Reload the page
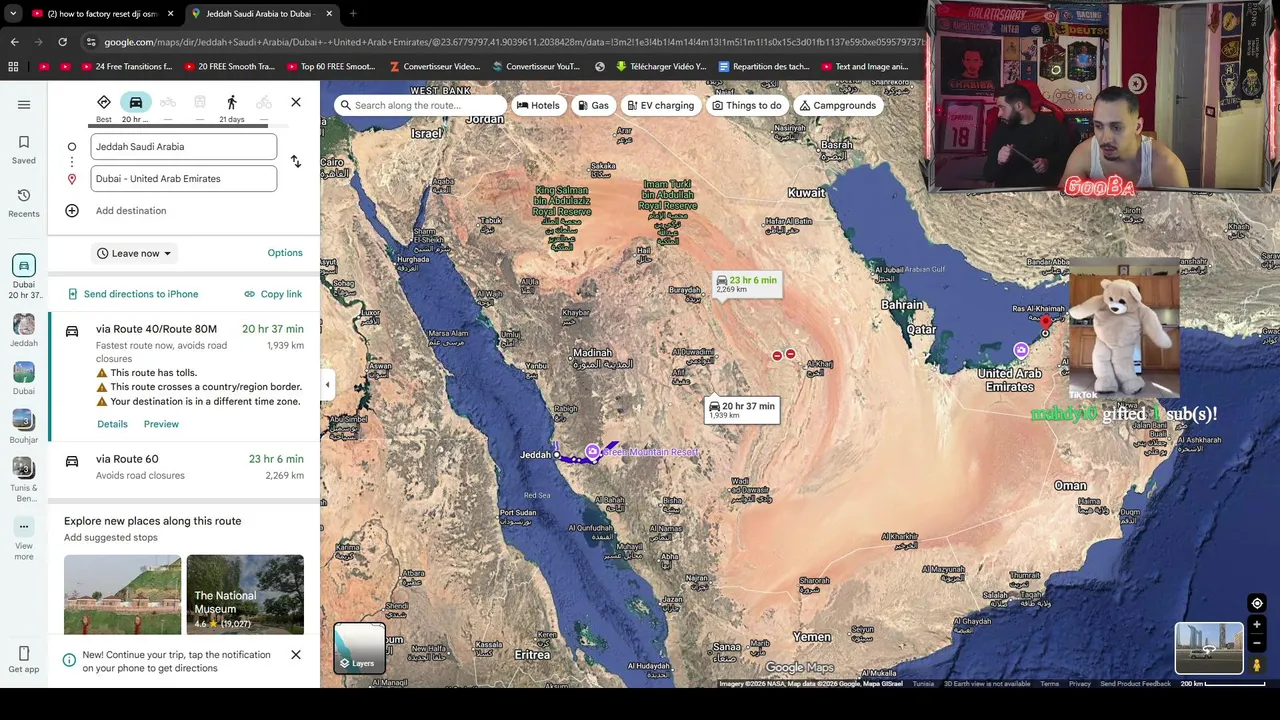This screenshot has height=720, width=1280. click(62, 42)
